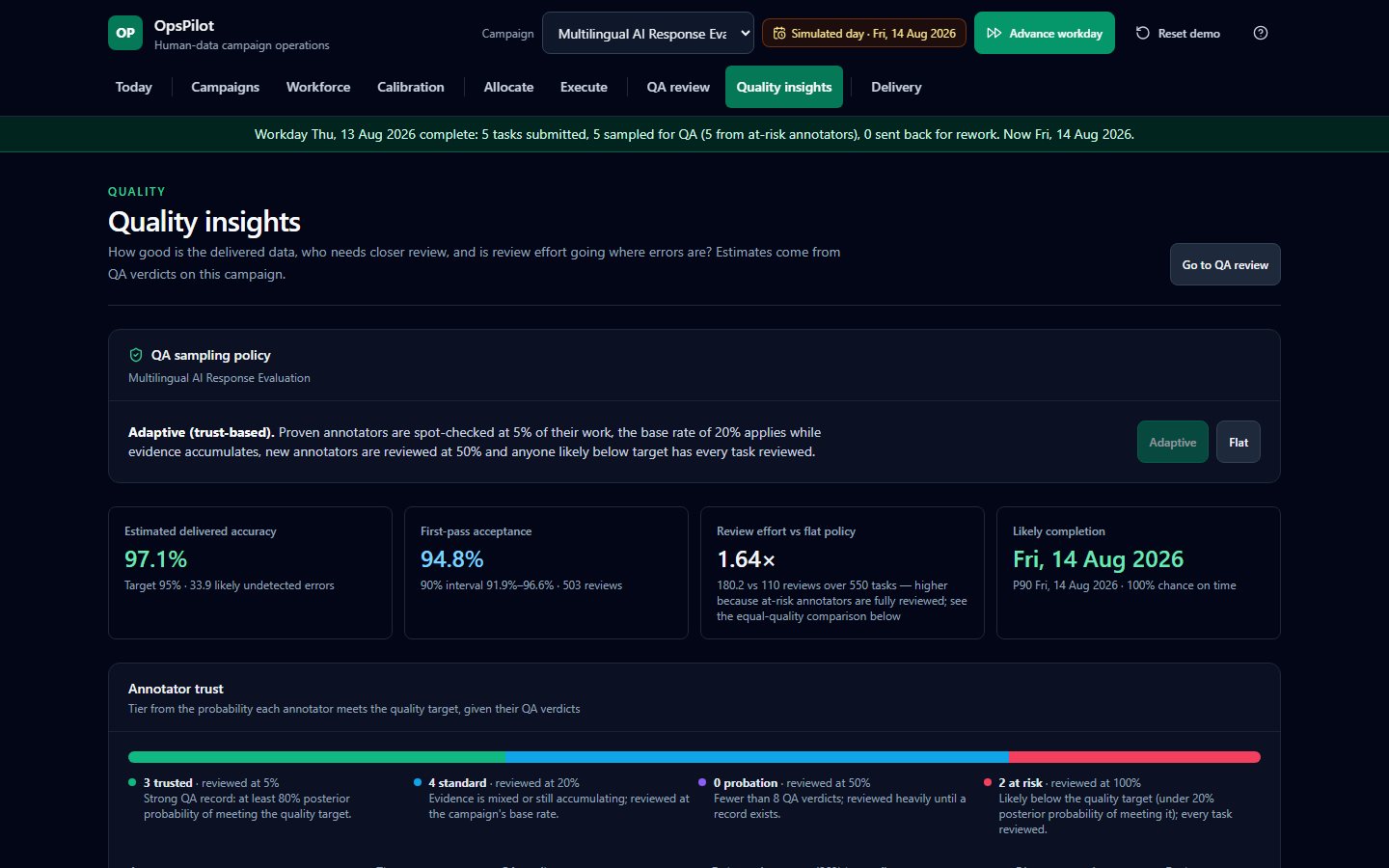Click the blue standard segment of trust bar
Image resolution: width=1389 pixels, height=868 pixels.
click(x=757, y=757)
